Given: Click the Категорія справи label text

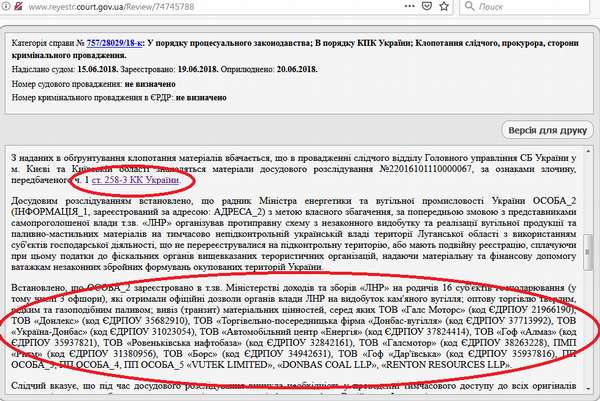Looking at the screenshot, I should click(45, 46).
